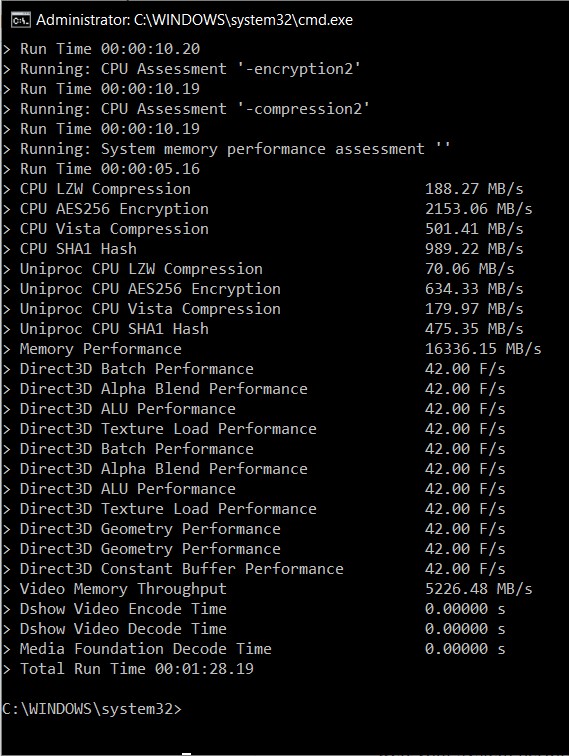
Task: Click the Direct3D Constant Buffer Performance line
Action: click(254, 569)
